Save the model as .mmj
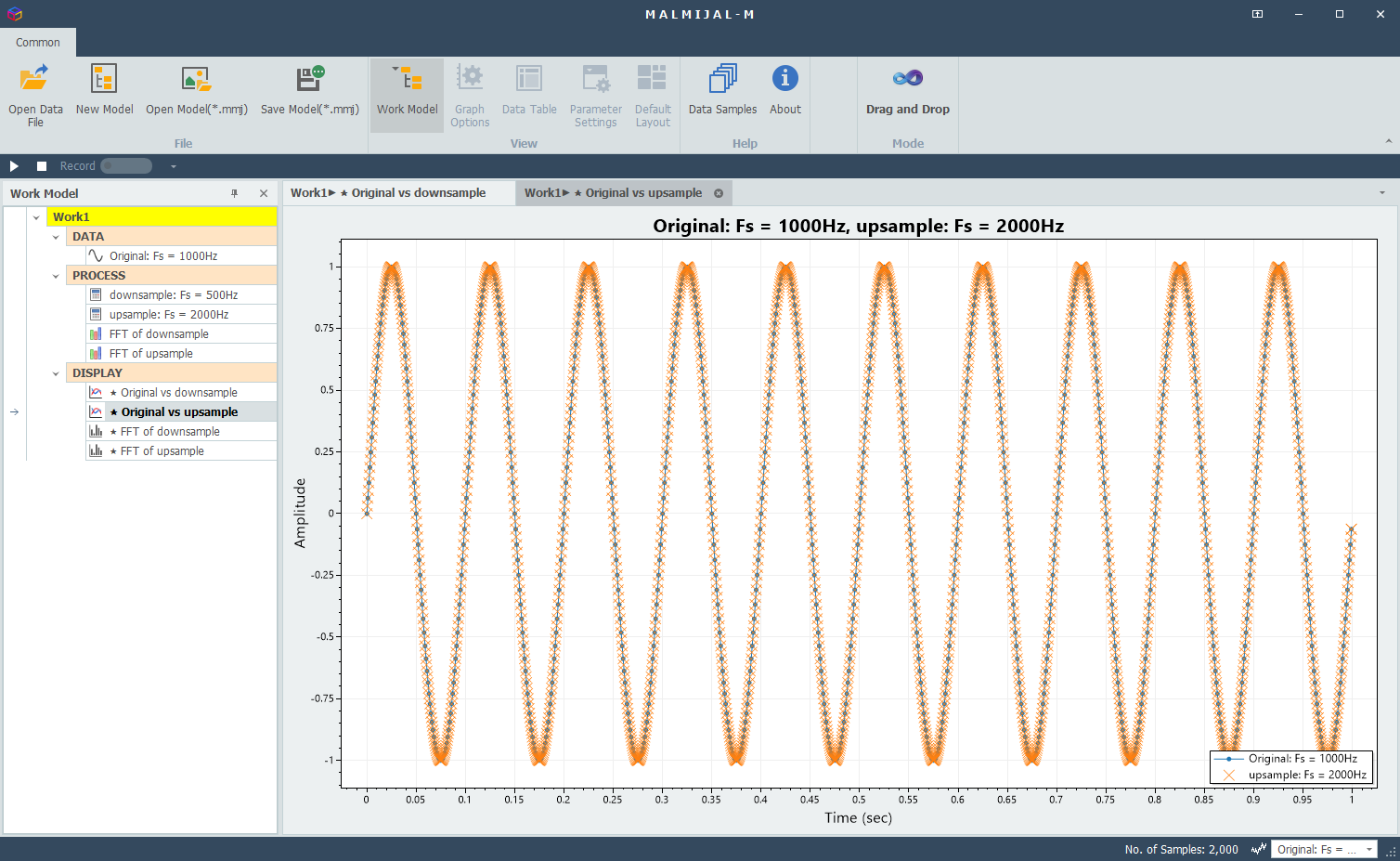The image size is (1400, 861). [309, 95]
